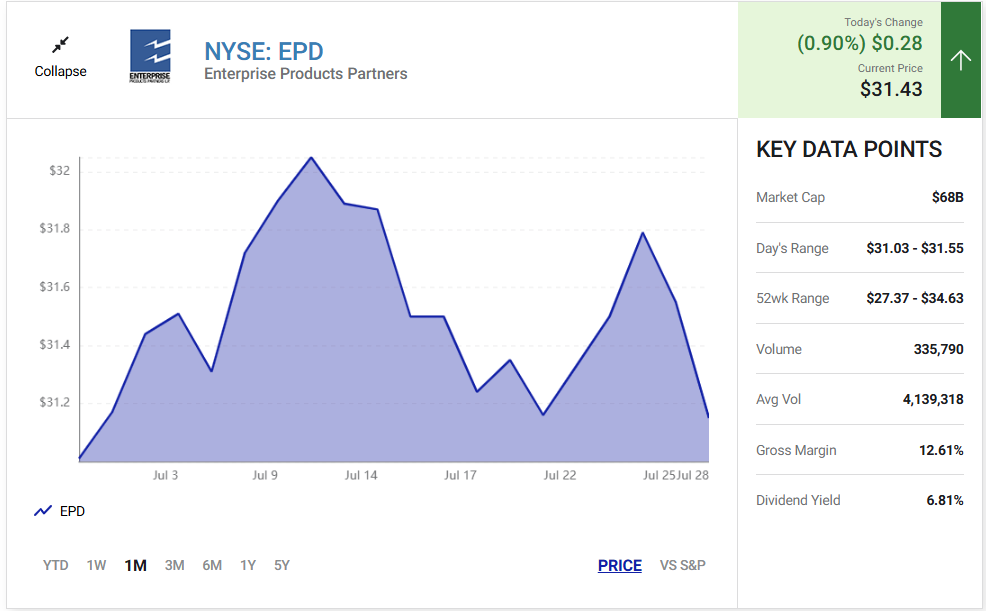Click the Volume value 335,790
This screenshot has width=986, height=611.
[938, 349]
